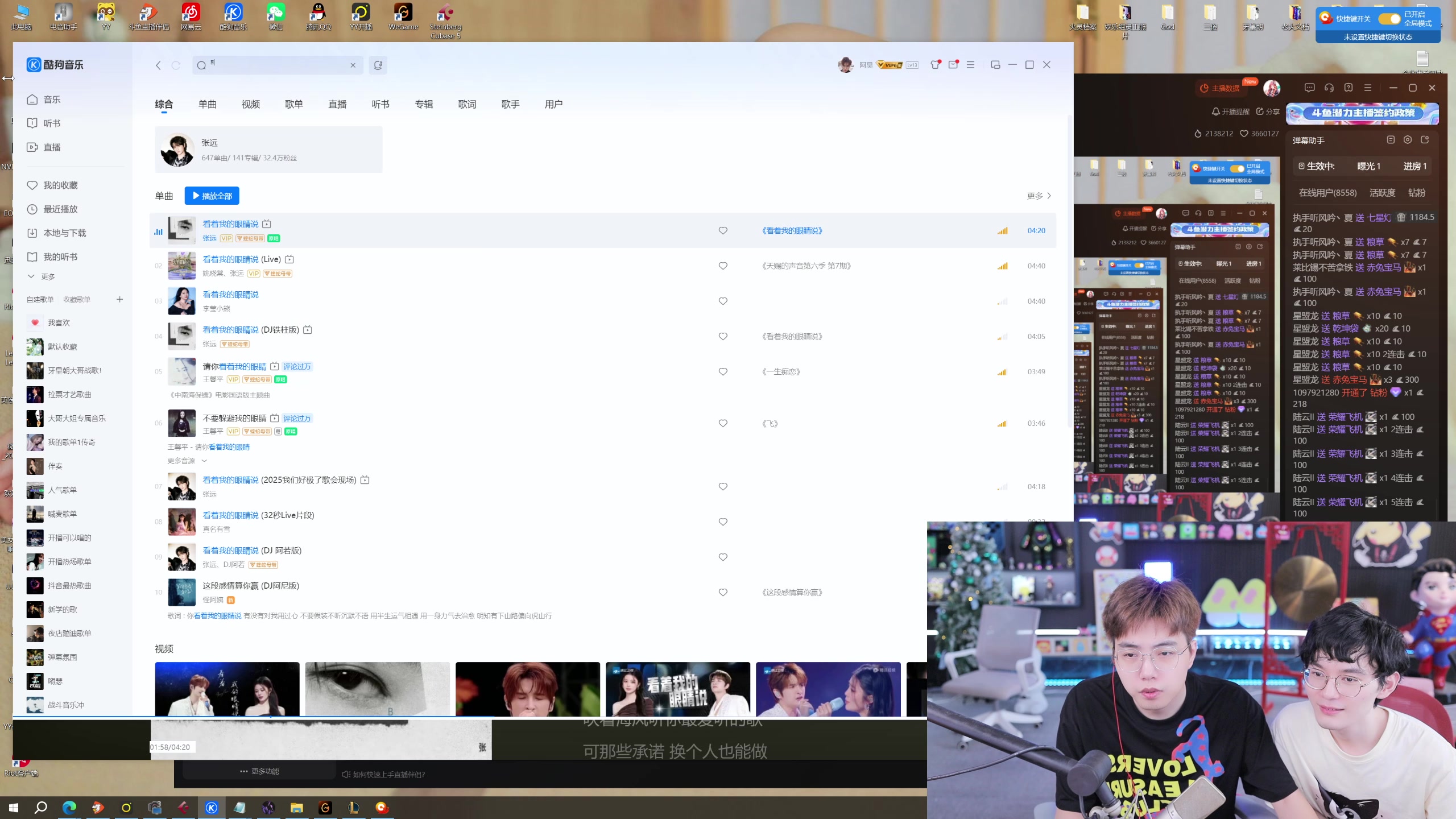Select 钻粉 tab in Douyu panel
The width and height of the screenshot is (1456, 819).
click(1416, 193)
